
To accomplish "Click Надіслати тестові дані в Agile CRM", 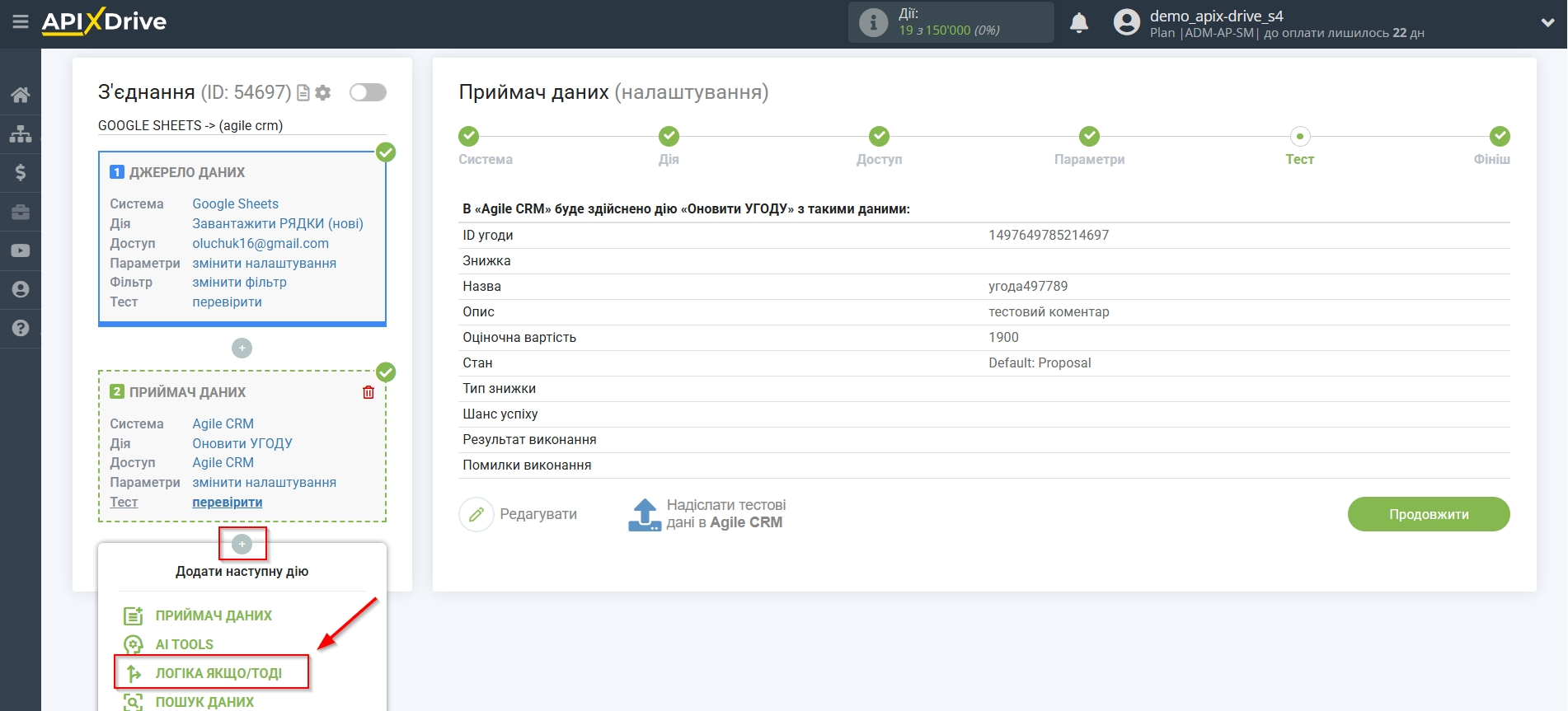I will pos(725,513).
